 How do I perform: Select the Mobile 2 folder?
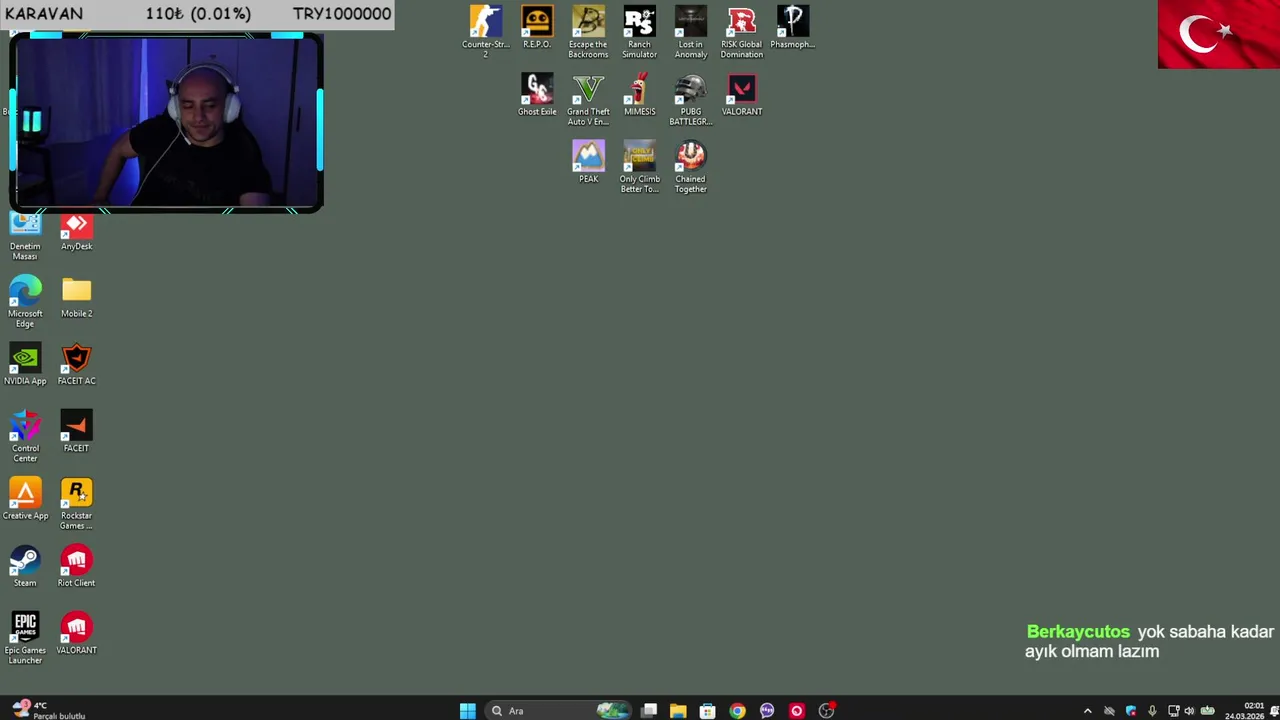[76, 296]
